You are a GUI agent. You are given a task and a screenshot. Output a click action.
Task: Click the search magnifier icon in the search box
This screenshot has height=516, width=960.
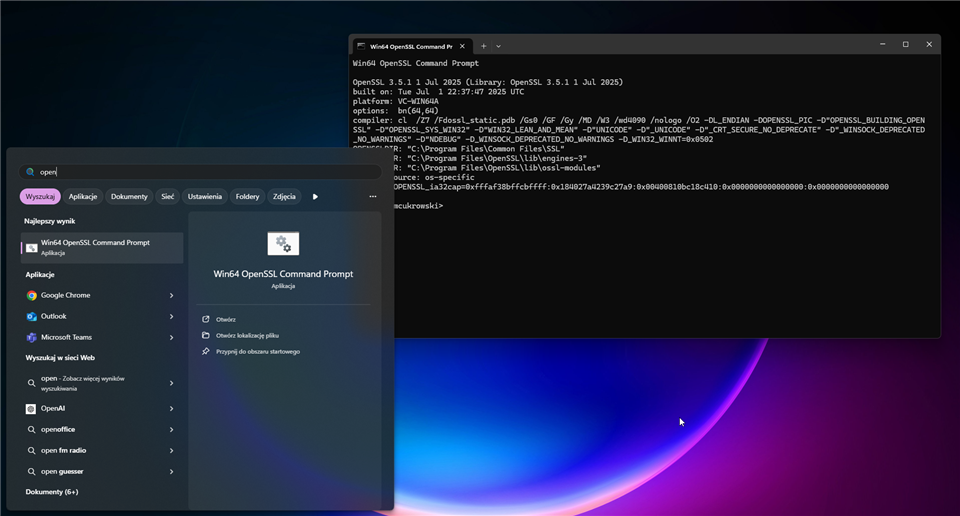tap(30, 172)
